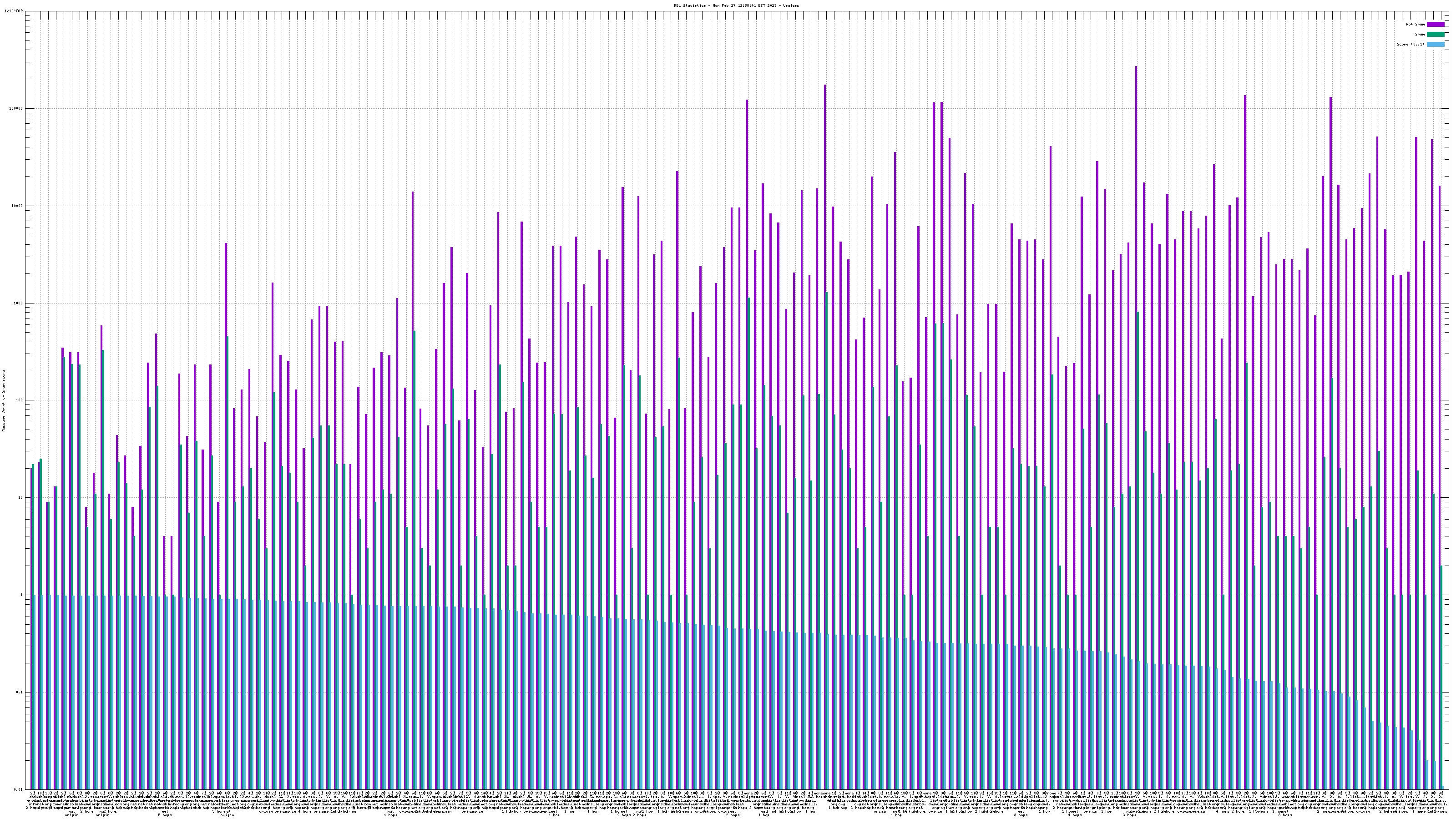Click the green Spam legend swatch
The image size is (1456, 819).
pos(1435,35)
